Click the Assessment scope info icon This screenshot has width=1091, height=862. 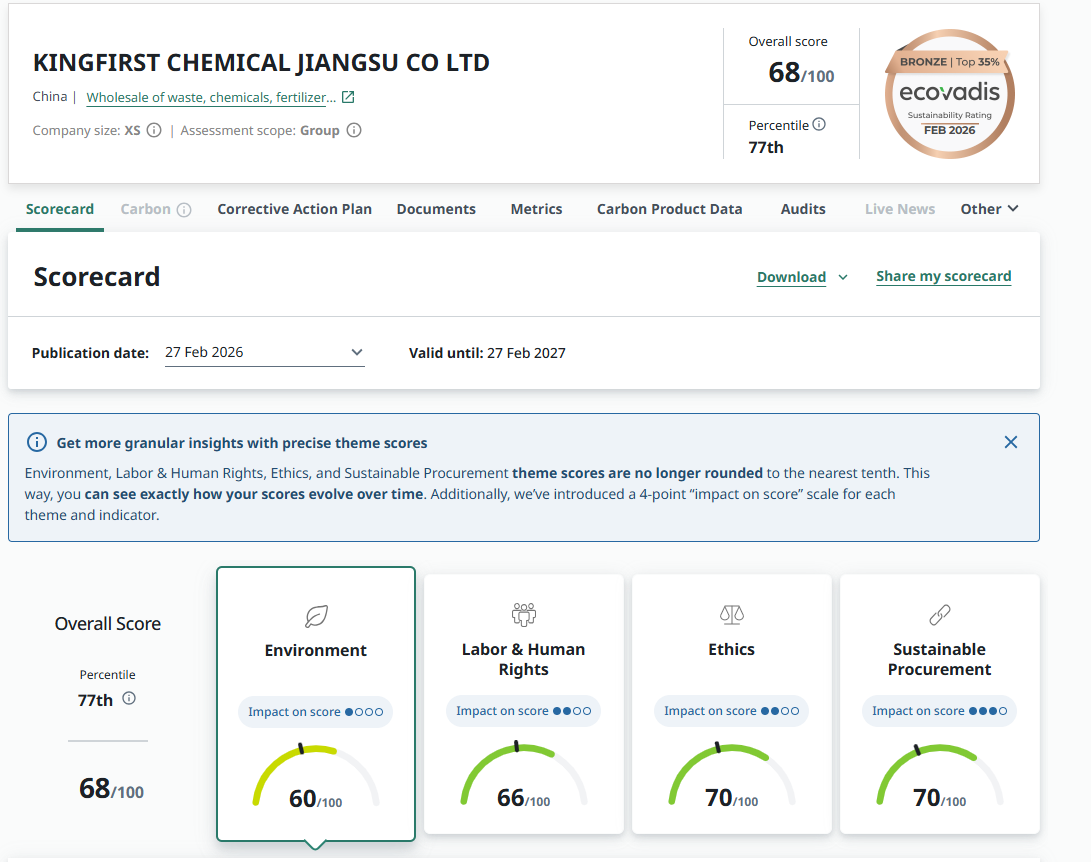[x=354, y=130]
